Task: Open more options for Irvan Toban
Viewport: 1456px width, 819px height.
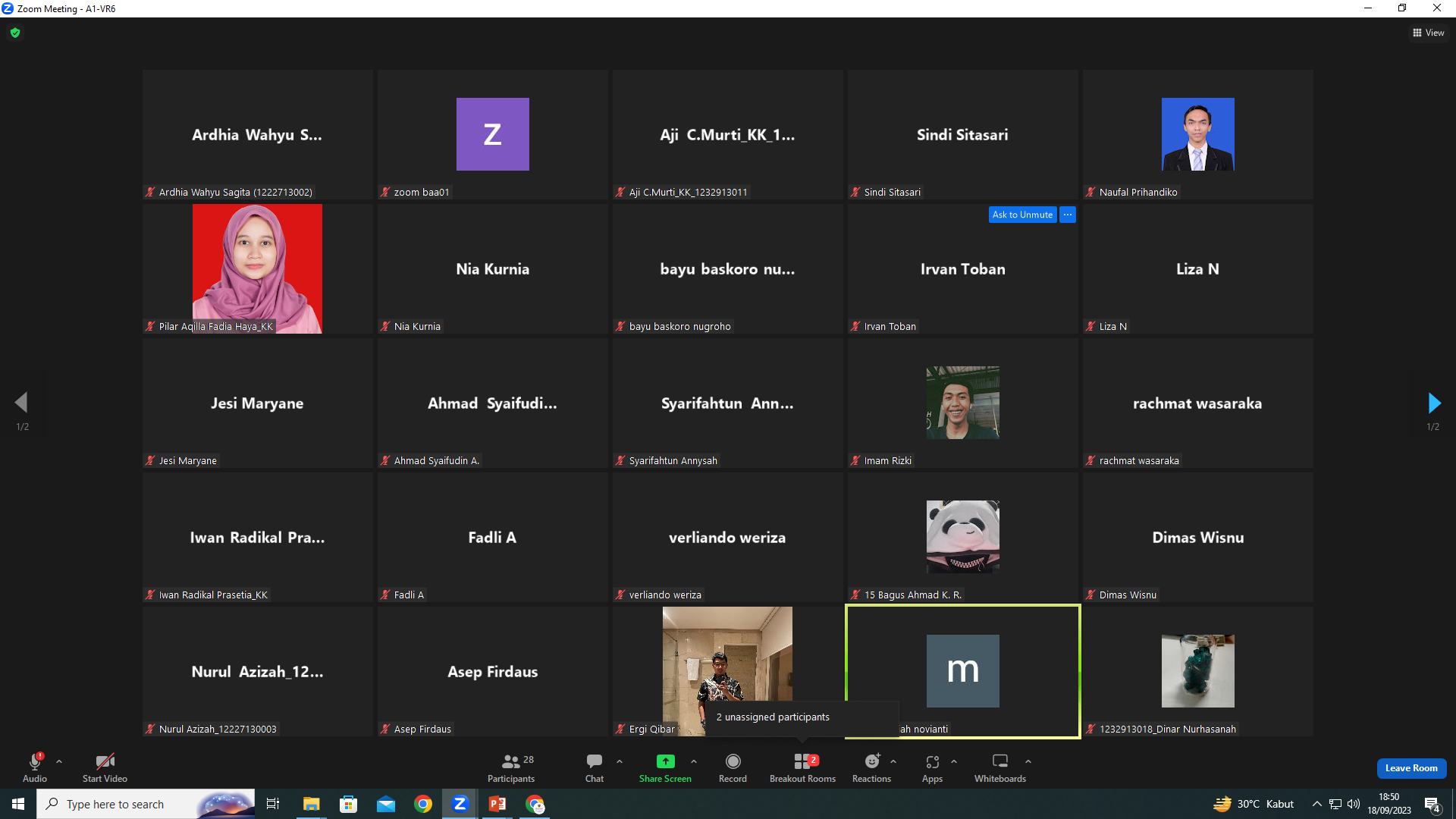Action: tap(1068, 215)
